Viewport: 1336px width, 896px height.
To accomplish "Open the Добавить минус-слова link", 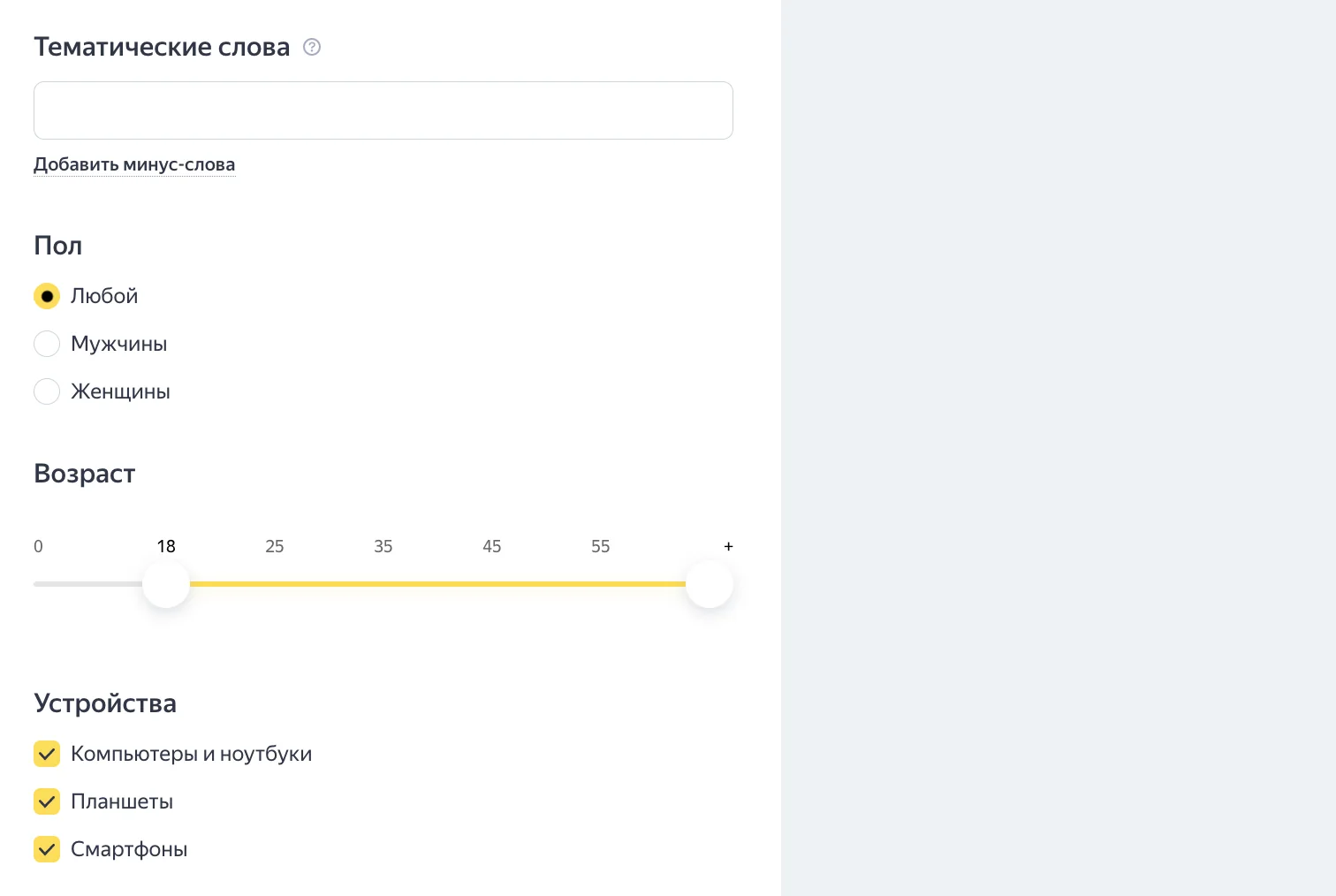I will coord(134,164).
